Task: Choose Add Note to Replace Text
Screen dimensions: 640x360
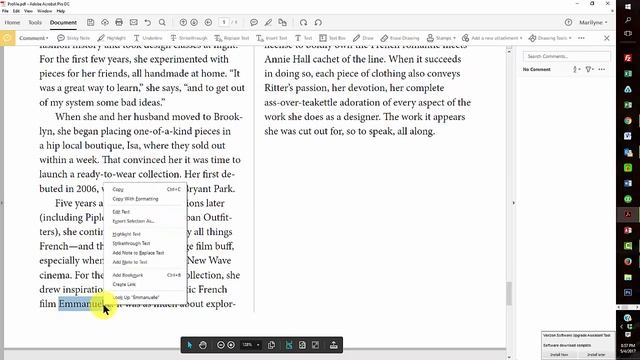Action: (x=146, y=253)
